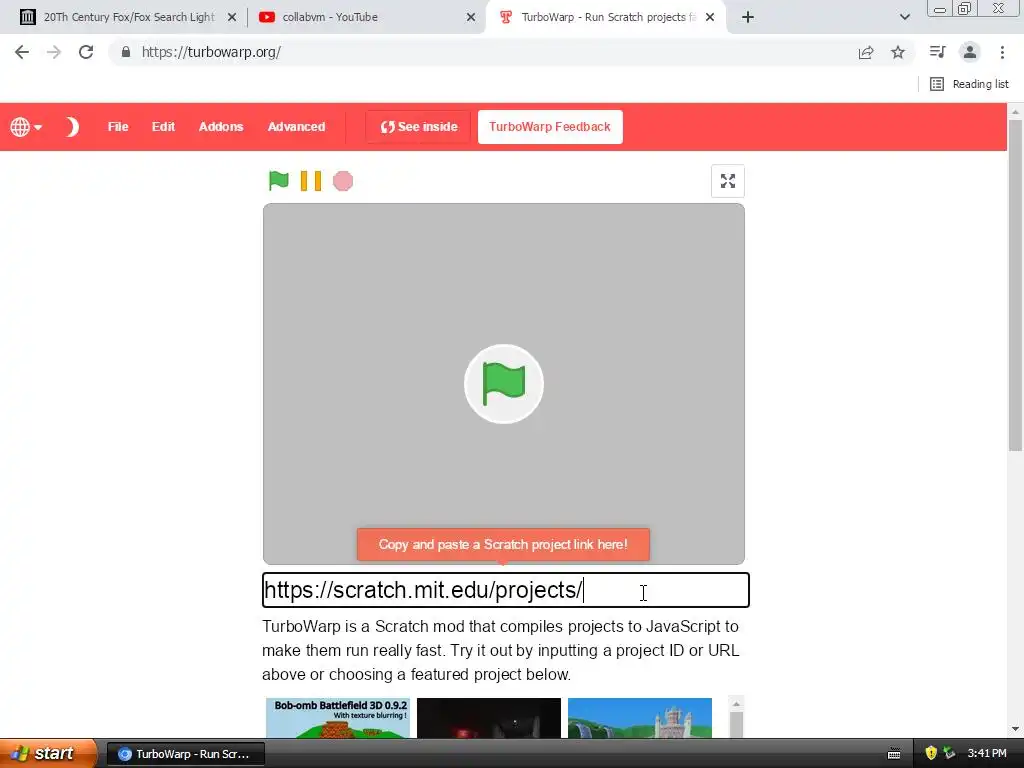Pause the project with the yellow pause icon
Viewport: 1024px width, 768px height.
click(310, 181)
